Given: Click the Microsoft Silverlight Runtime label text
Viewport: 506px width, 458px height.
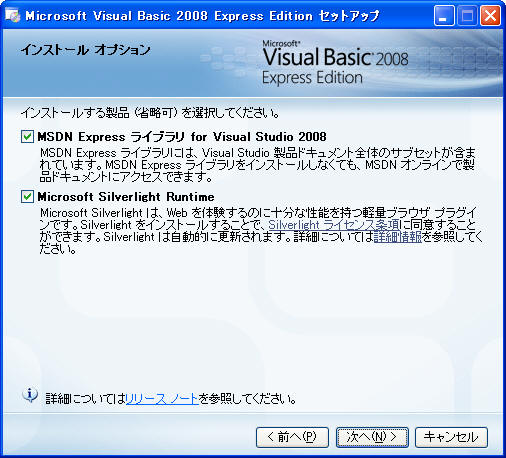Looking at the screenshot, I should pos(126,197).
